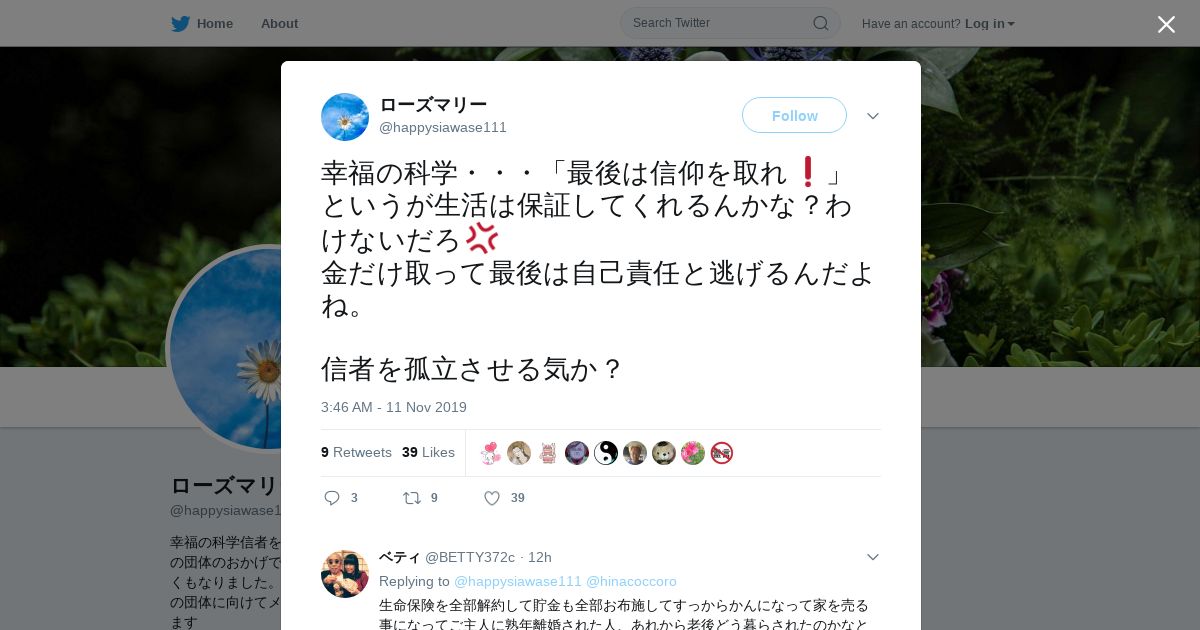Like the tweet with heart icon
Viewport: 1200px width, 630px height.
pos(492,498)
